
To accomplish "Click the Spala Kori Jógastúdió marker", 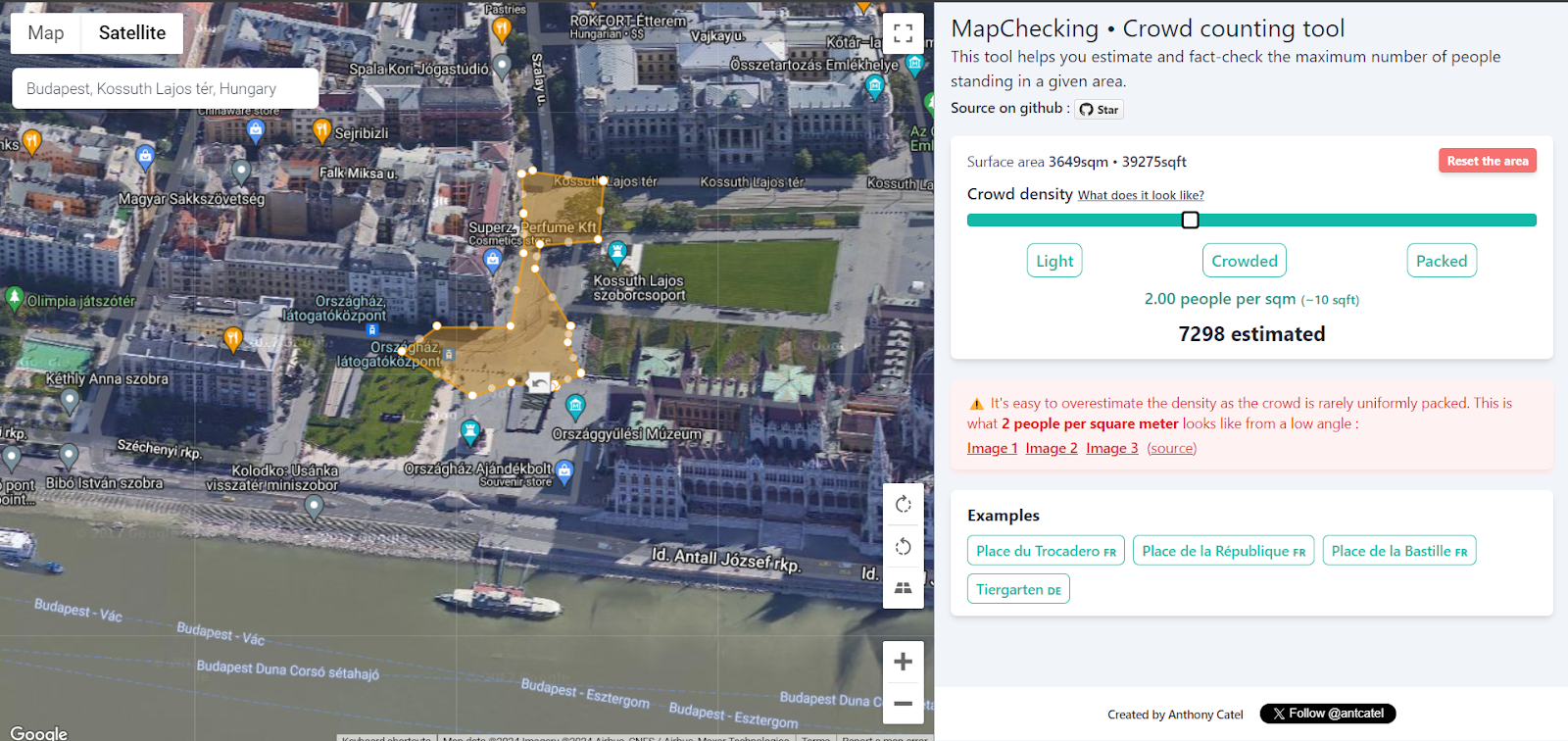I will point(502,66).
